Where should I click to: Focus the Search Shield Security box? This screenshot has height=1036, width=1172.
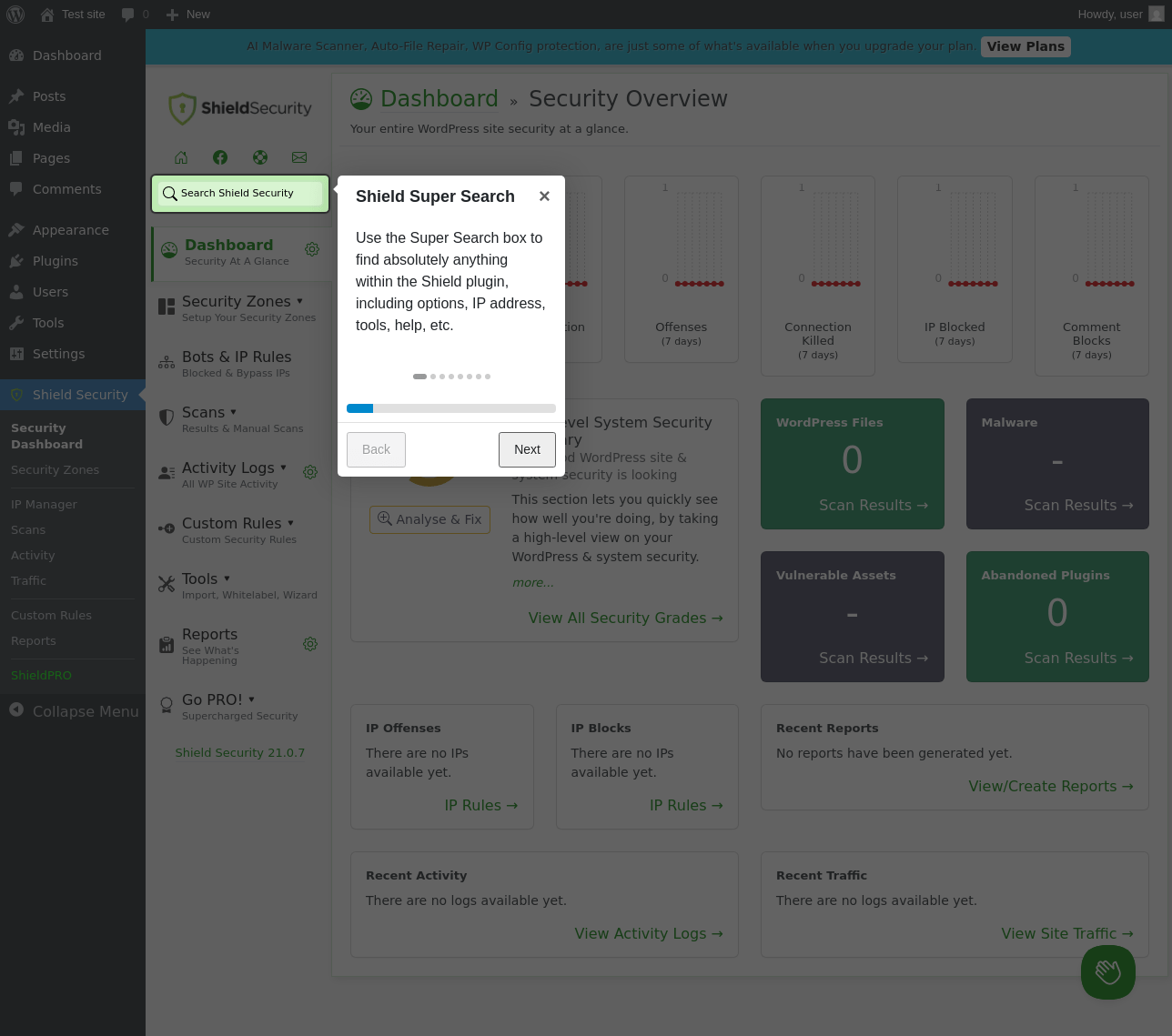click(x=240, y=194)
